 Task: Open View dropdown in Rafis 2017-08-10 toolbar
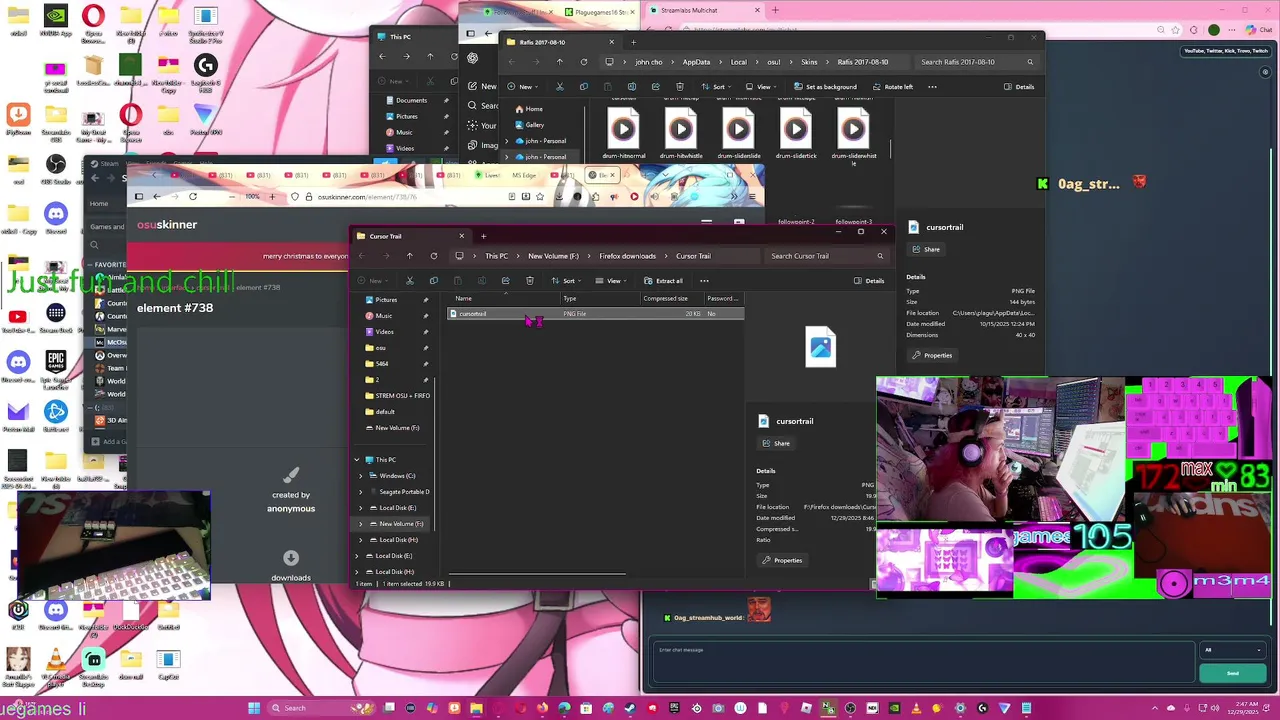point(761,87)
